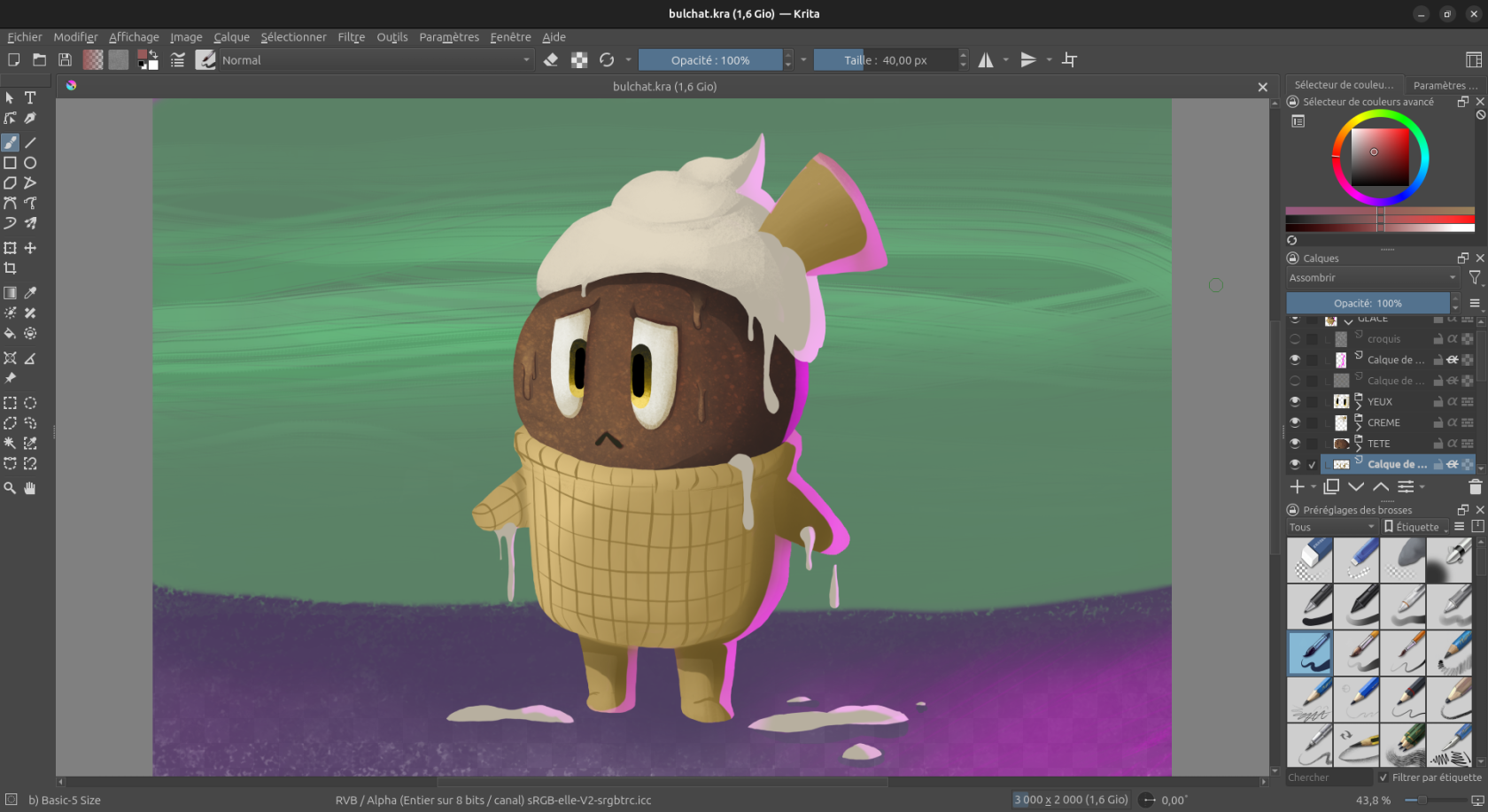
Task: Select the line tool
Action: [x=30, y=143]
